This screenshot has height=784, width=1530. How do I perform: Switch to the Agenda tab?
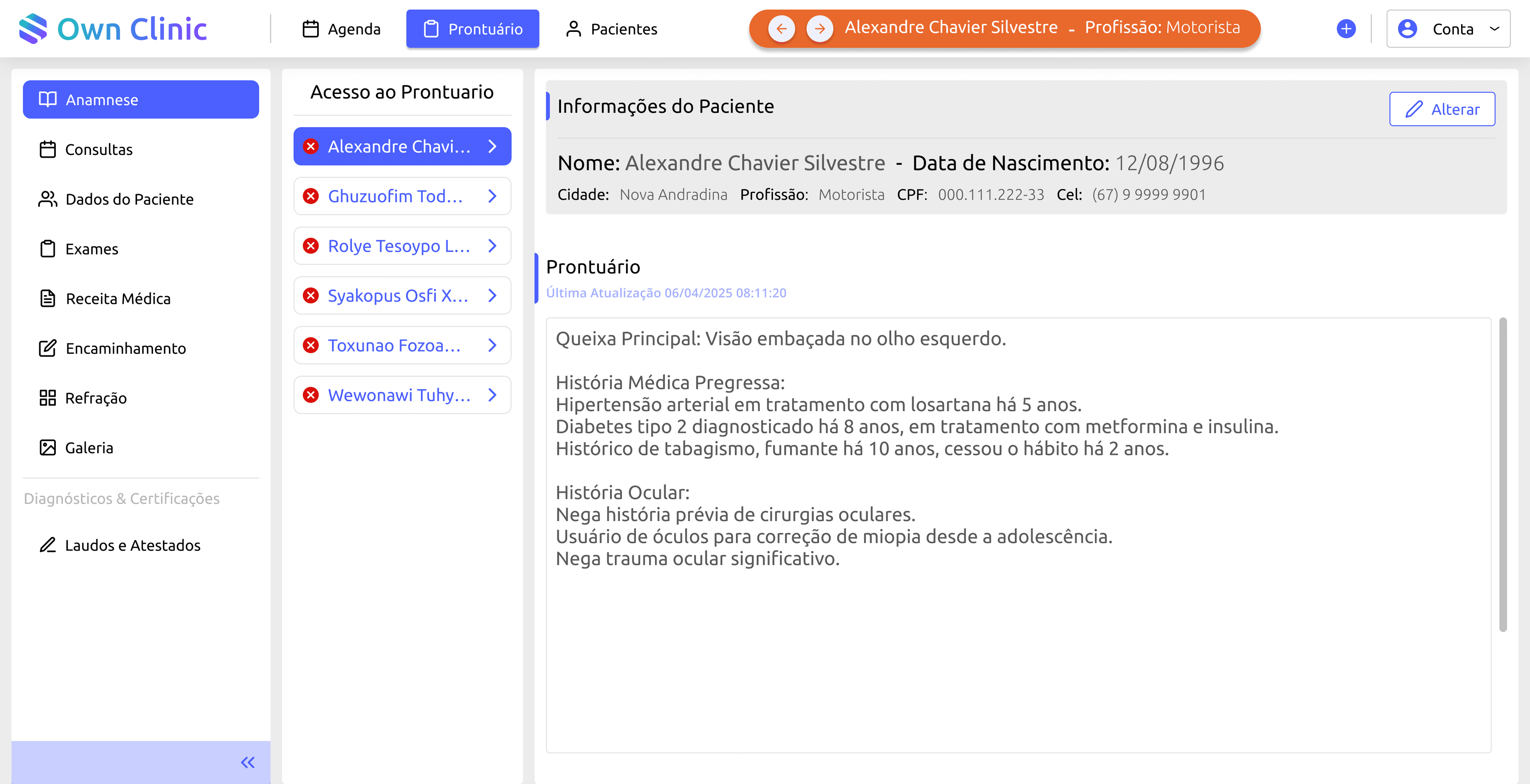coord(342,29)
